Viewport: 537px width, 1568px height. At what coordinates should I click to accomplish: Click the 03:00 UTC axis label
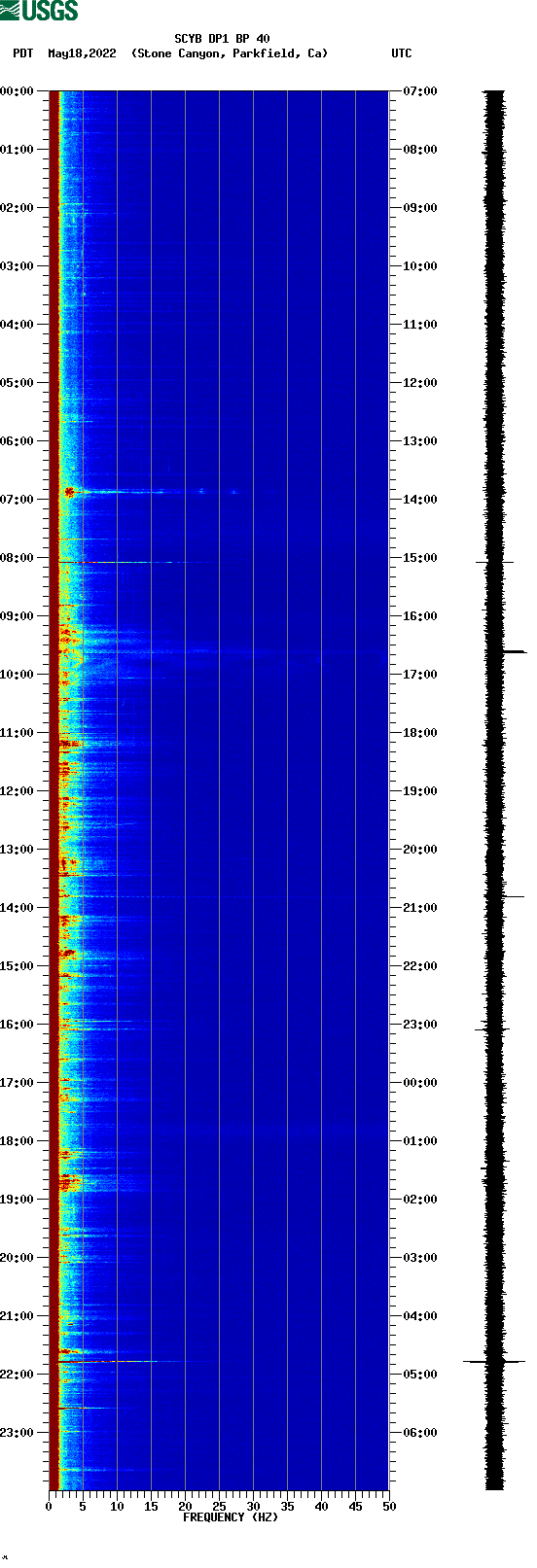[x=420, y=1258]
